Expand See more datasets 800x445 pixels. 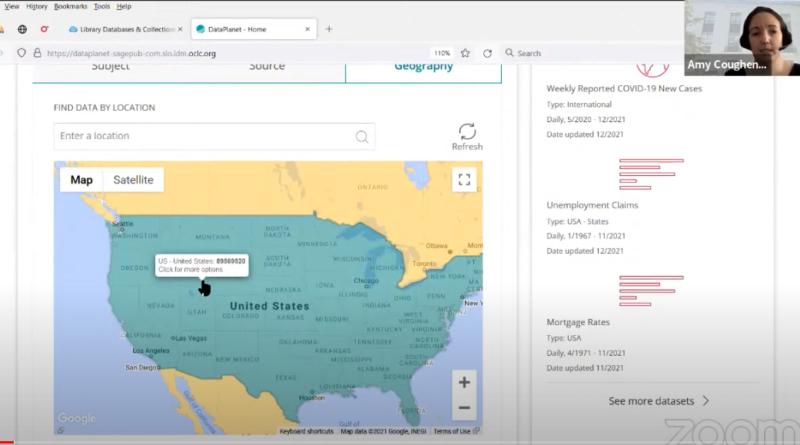(x=659, y=401)
